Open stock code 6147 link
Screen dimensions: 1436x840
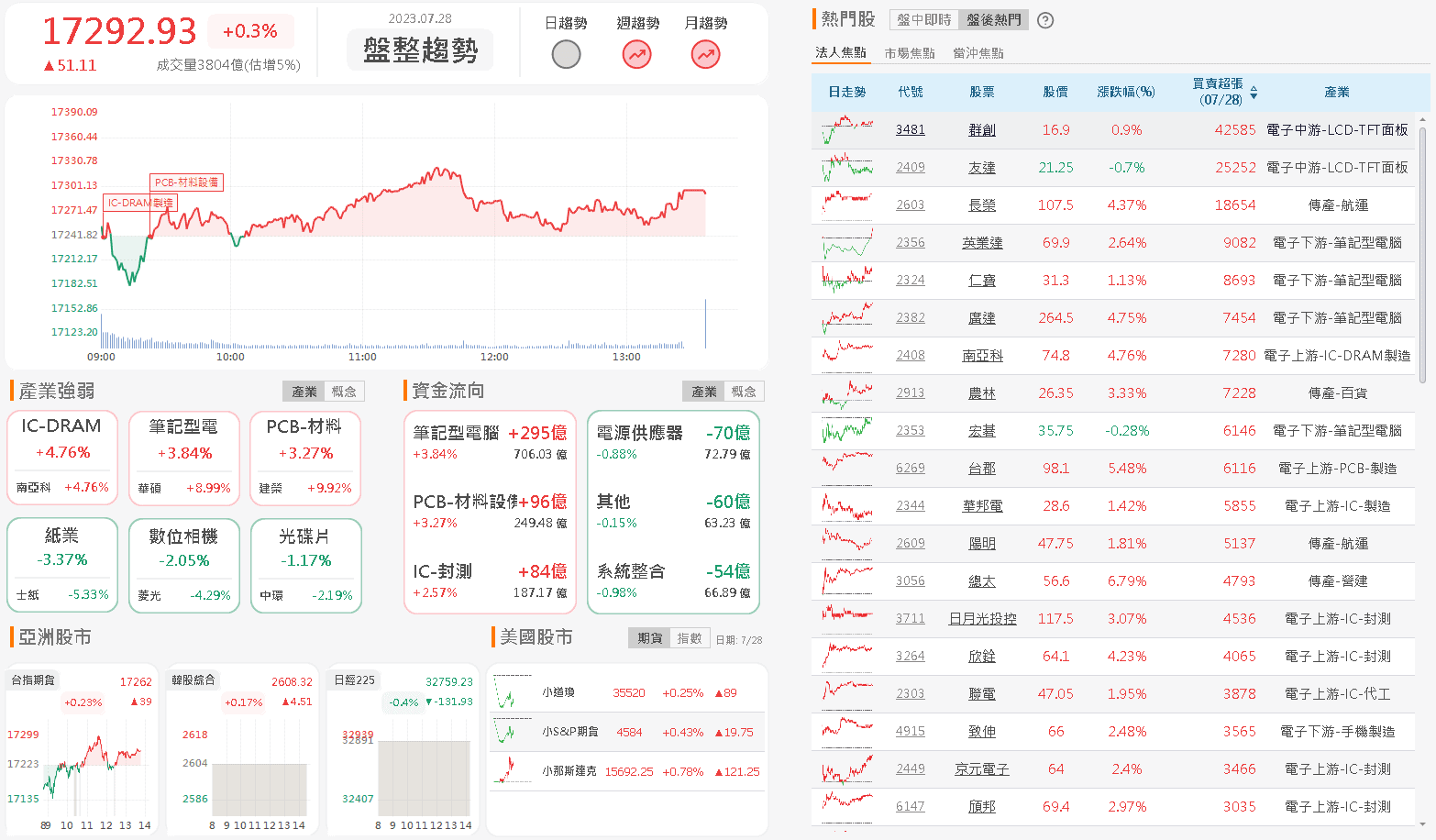coord(911,807)
